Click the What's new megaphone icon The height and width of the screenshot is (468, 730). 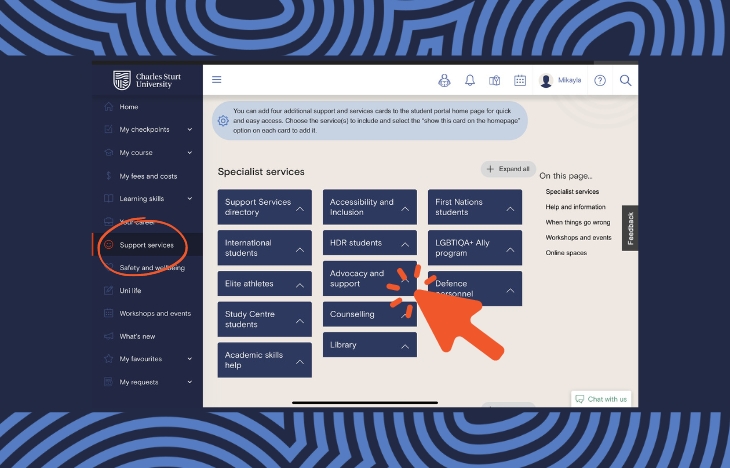tap(108, 336)
